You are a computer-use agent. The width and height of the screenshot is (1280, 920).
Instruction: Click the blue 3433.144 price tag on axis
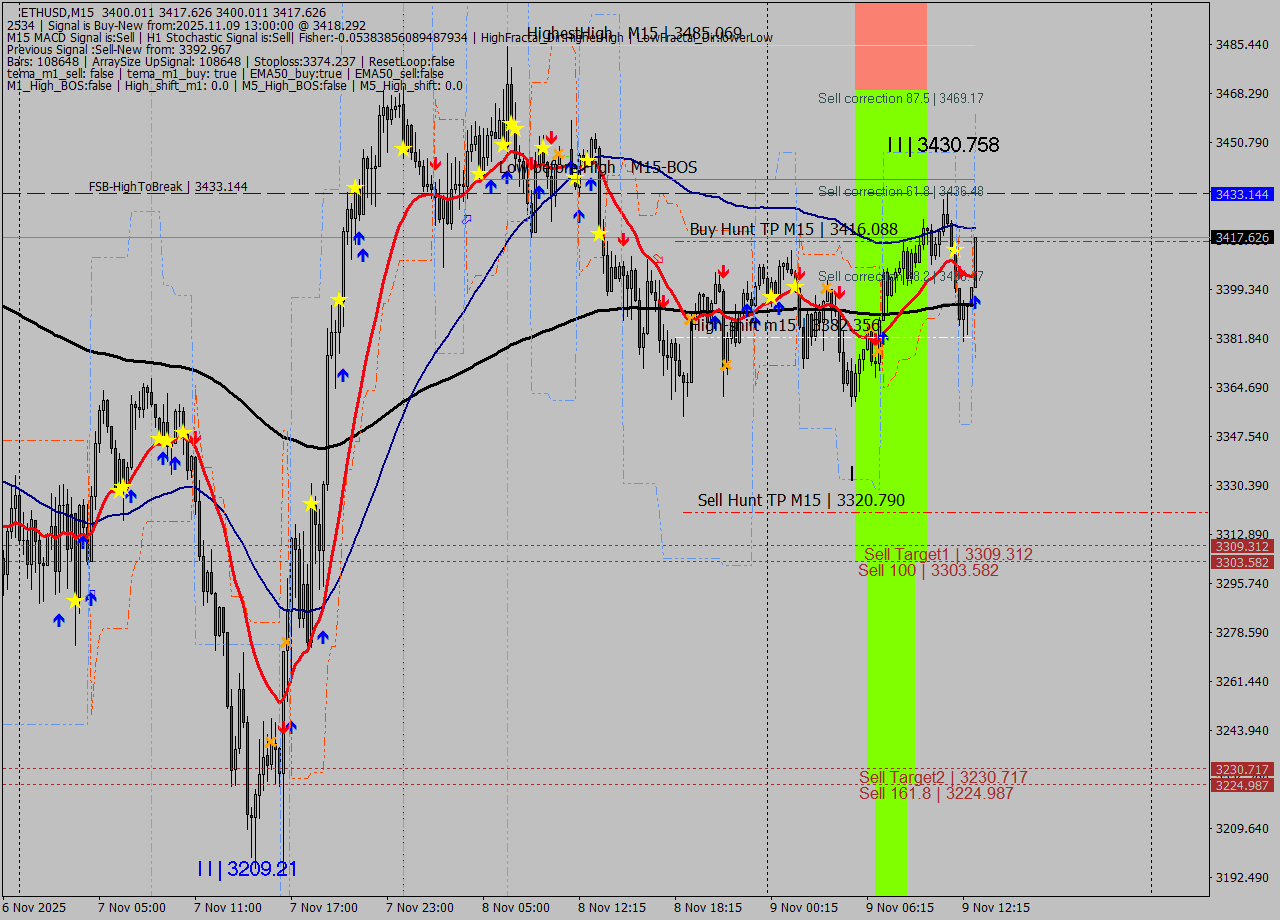[x=1241, y=194]
